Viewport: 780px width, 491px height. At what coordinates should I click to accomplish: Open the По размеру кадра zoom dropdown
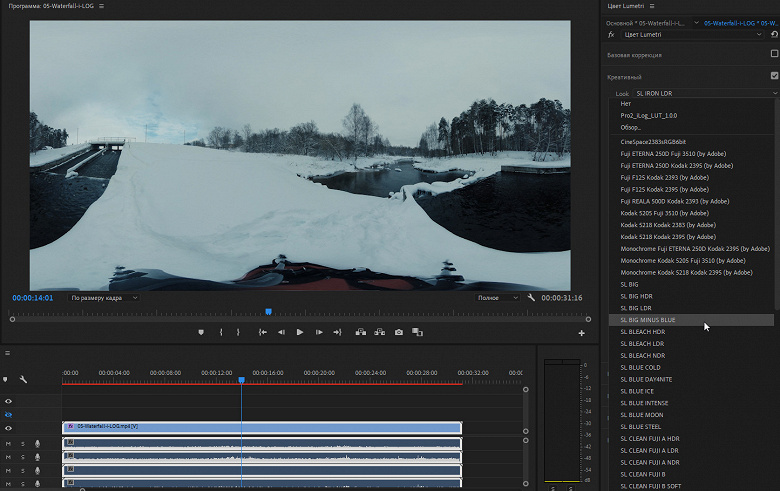point(104,298)
